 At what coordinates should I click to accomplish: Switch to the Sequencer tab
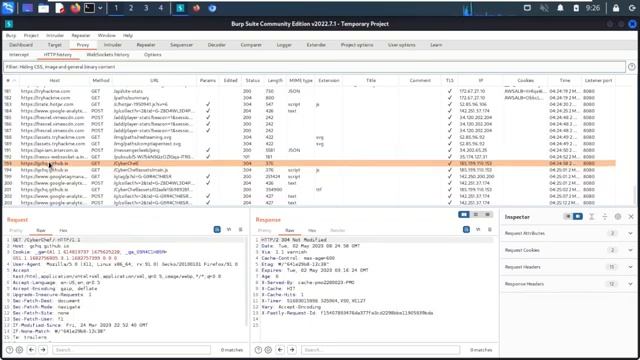pyautogui.click(x=181, y=45)
